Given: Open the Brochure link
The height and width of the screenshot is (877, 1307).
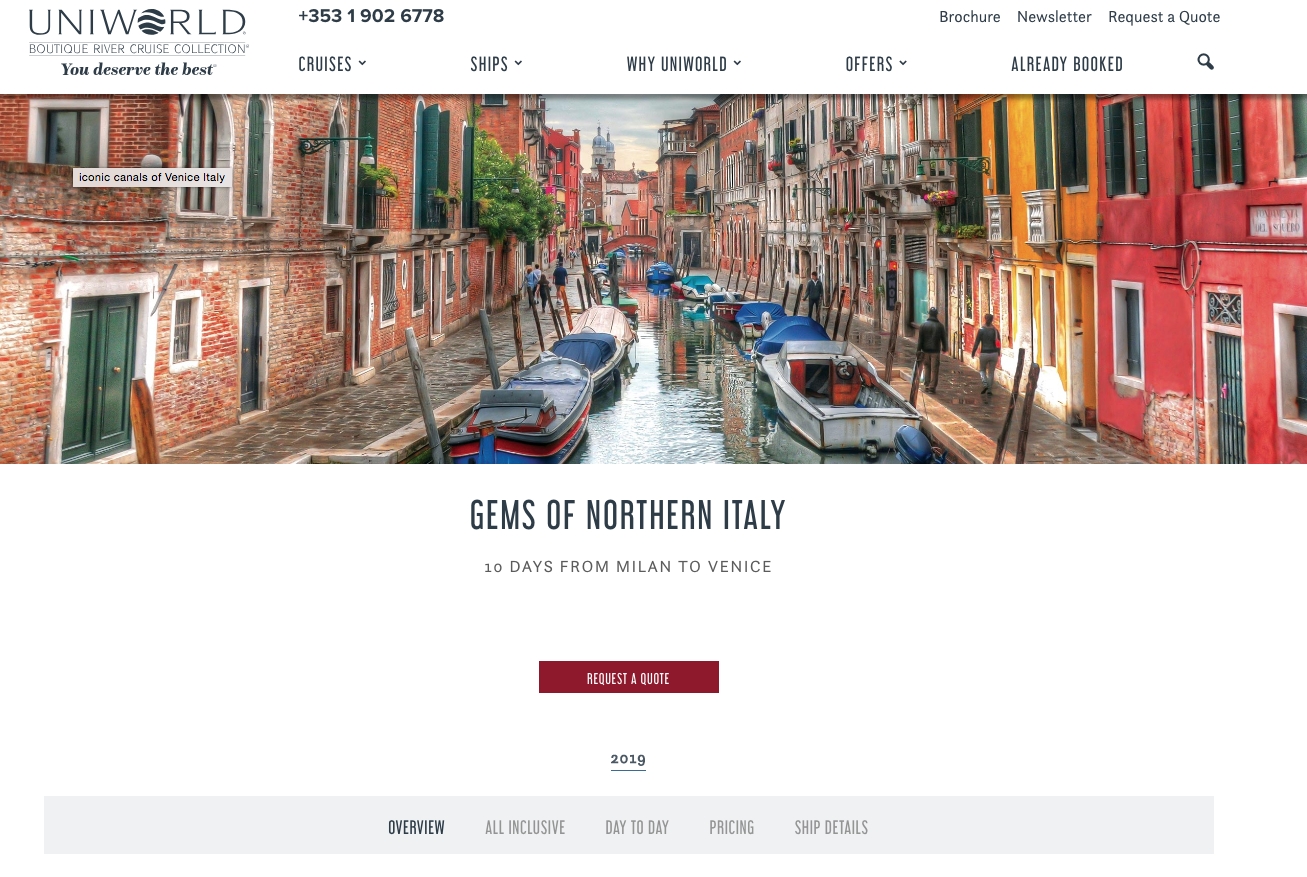Looking at the screenshot, I should tap(969, 17).
